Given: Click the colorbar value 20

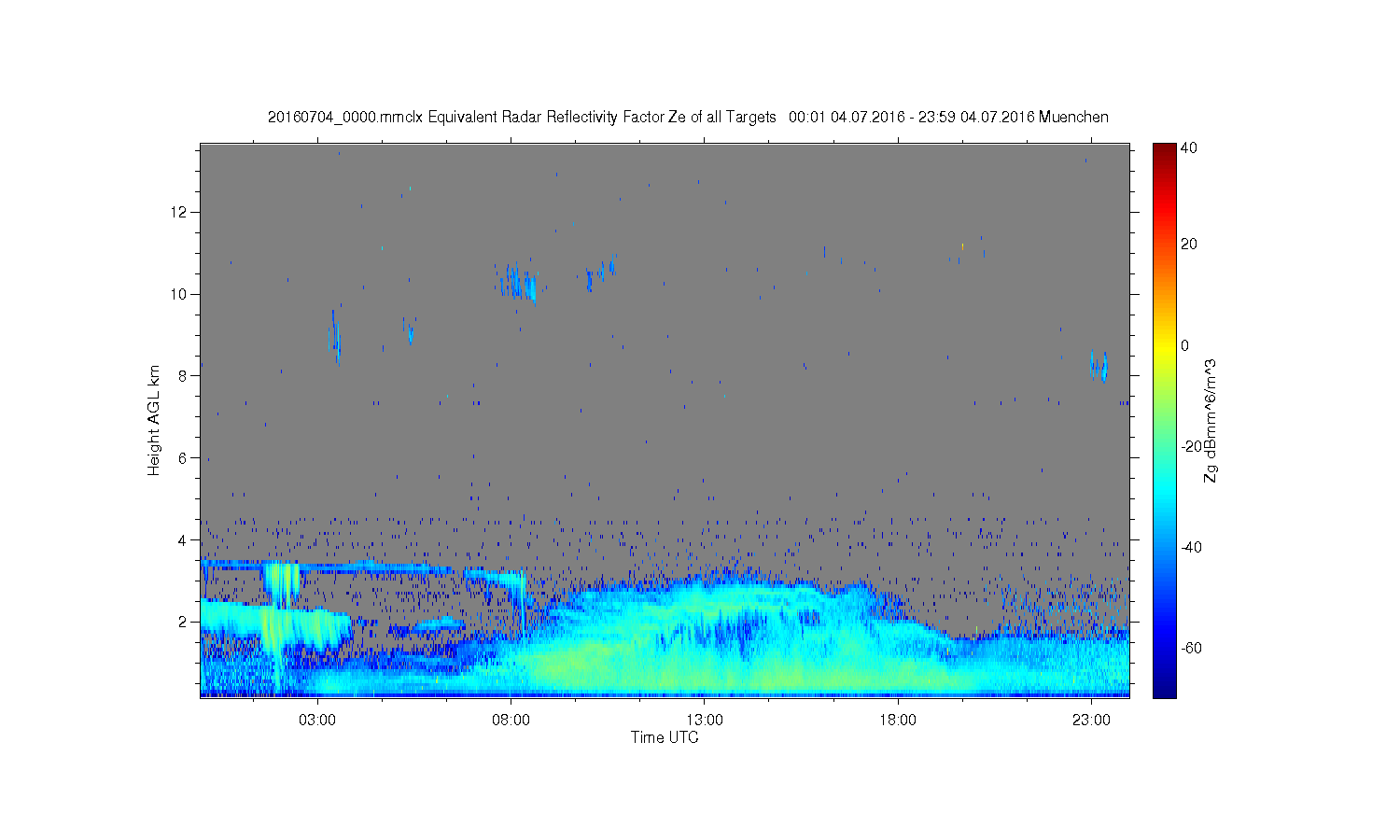Looking at the screenshot, I should [1189, 245].
